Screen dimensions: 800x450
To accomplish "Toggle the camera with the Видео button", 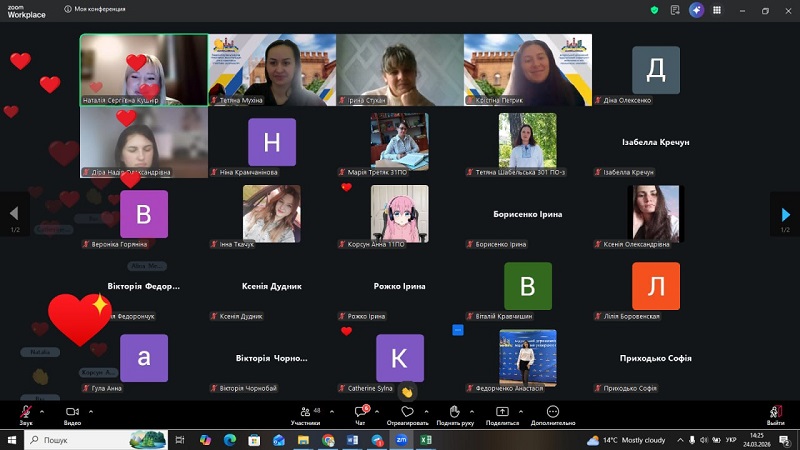I will (x=72, y=412).
